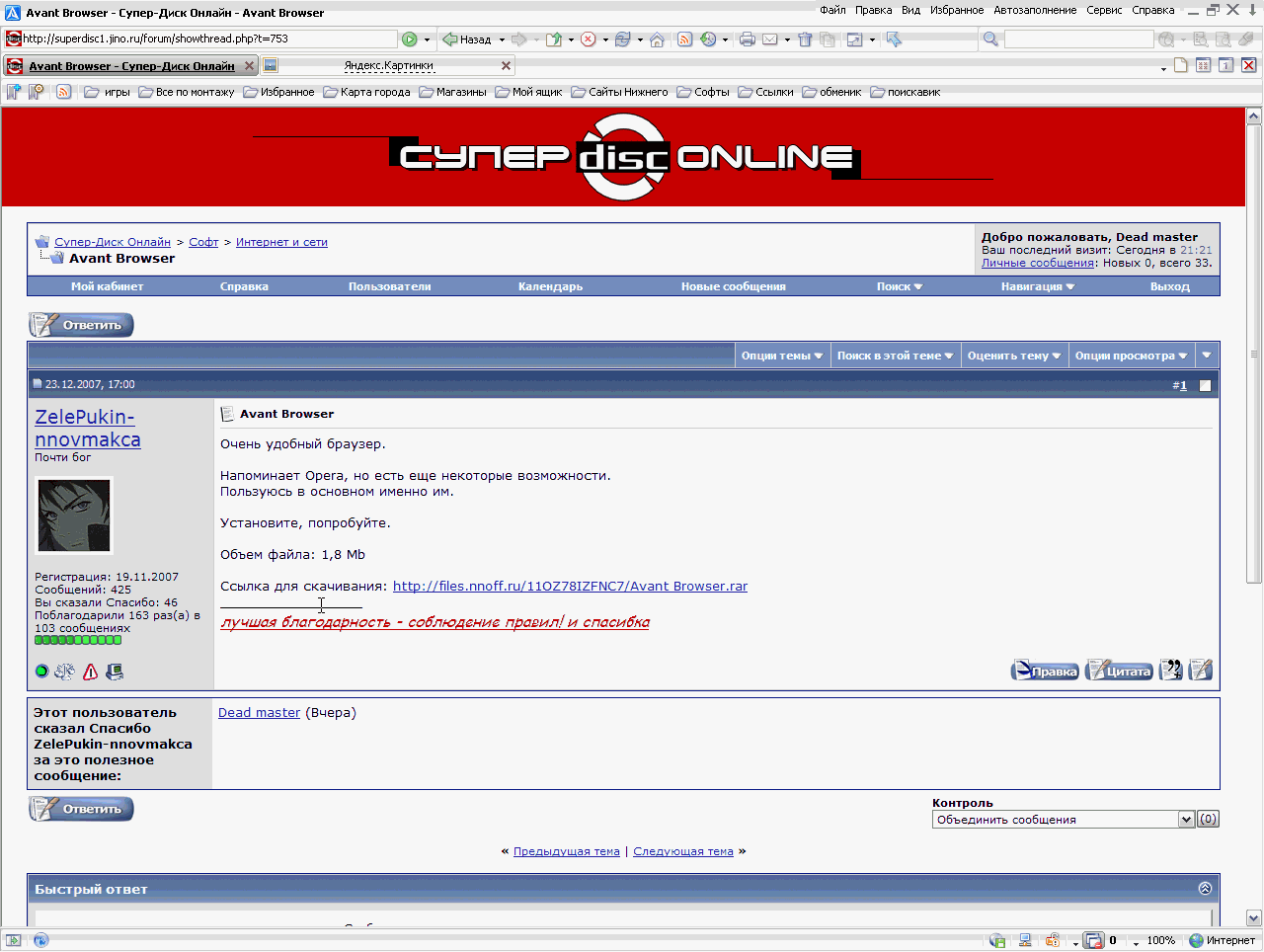Open Оценить тему dropdown
Image resolution: width=1264 pixels, height=952 pixels.
(x=1013, y=356)
